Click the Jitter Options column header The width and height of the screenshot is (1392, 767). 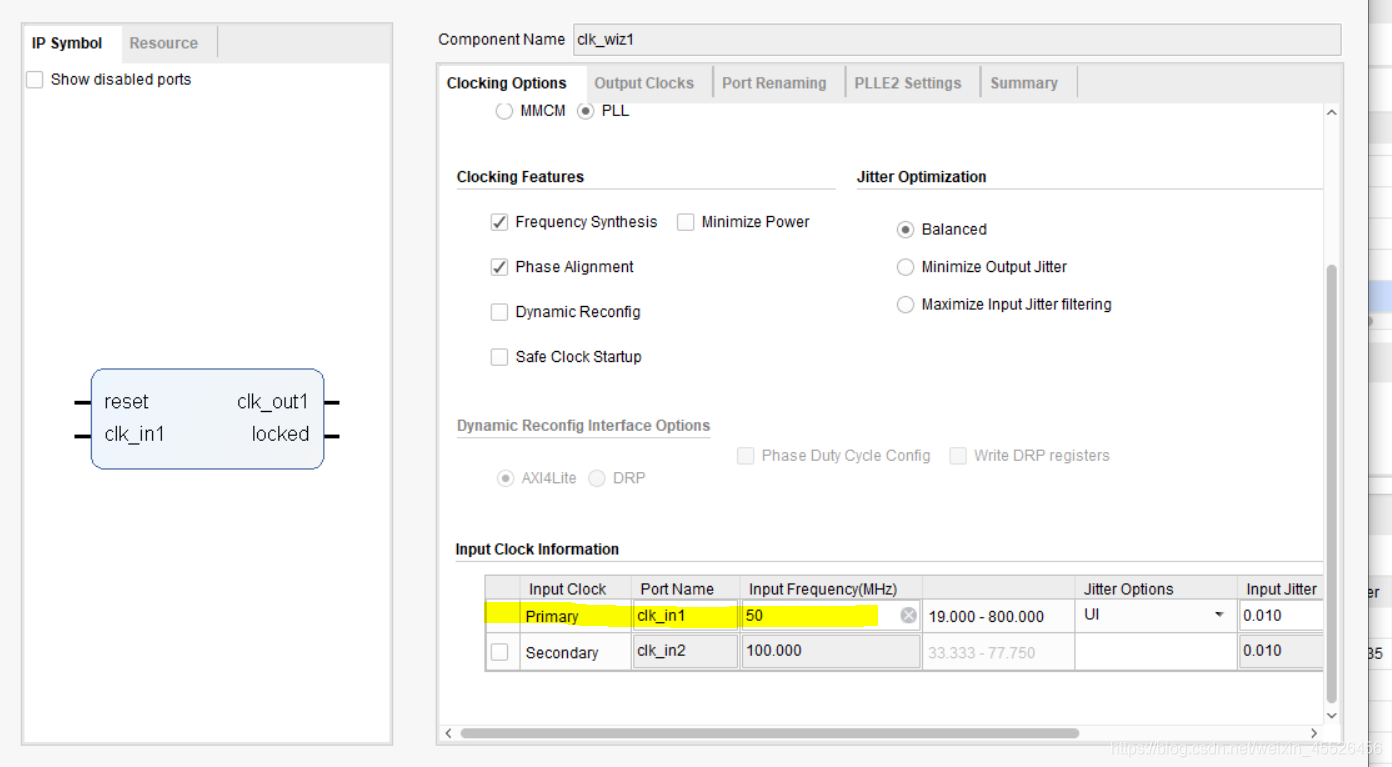(x=1156, y=589)
